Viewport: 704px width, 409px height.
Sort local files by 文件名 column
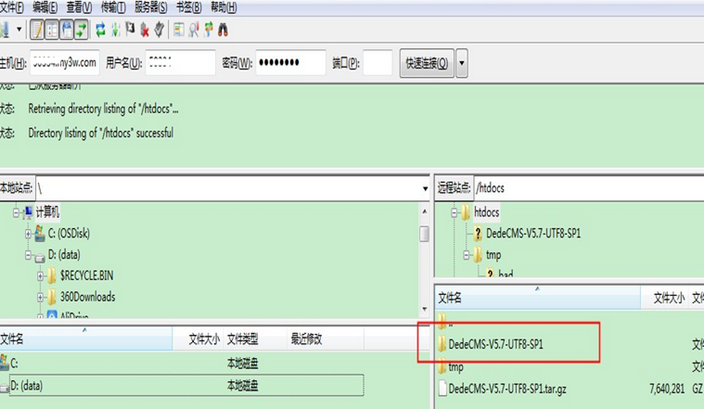[x=86, y=339]
